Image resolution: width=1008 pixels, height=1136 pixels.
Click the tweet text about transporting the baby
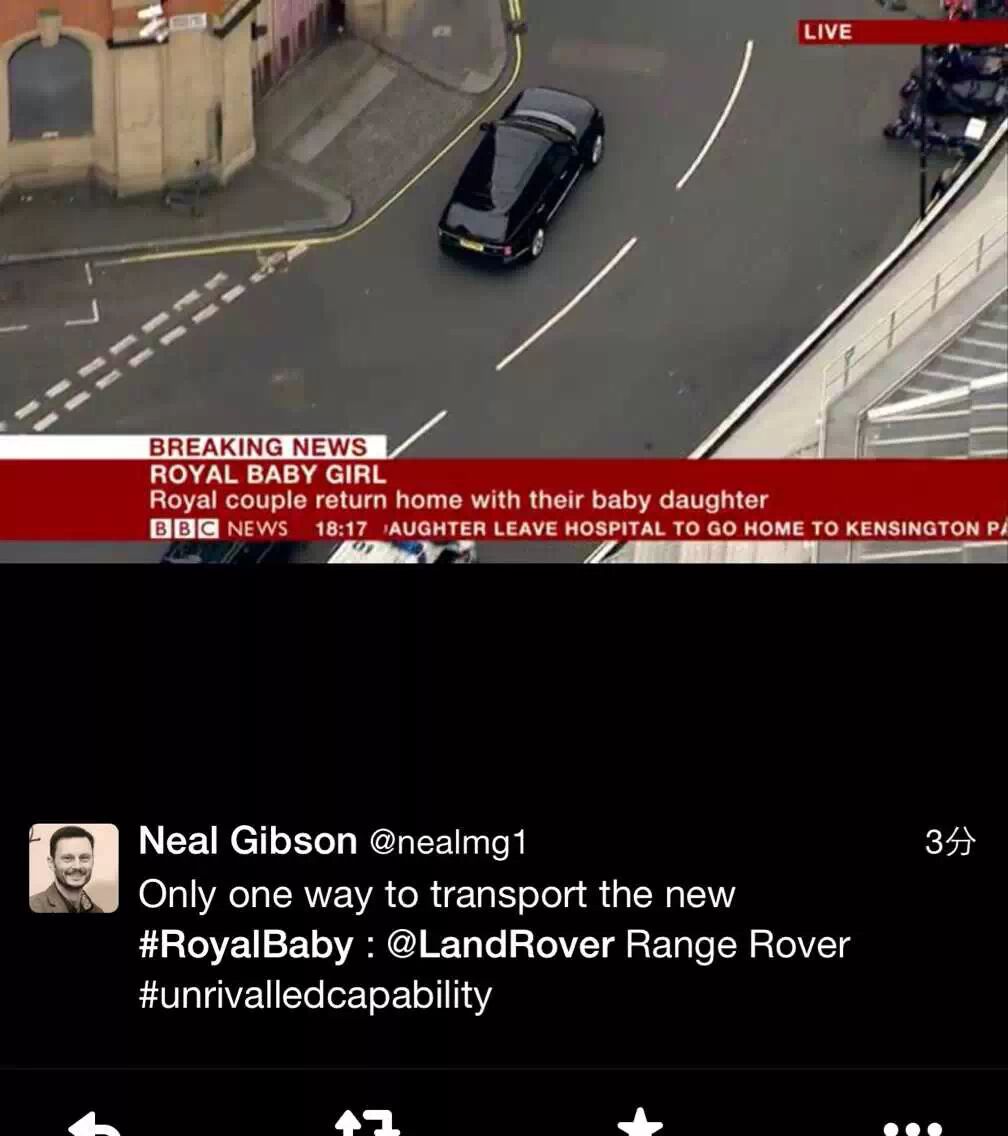[x=493, y=944]
